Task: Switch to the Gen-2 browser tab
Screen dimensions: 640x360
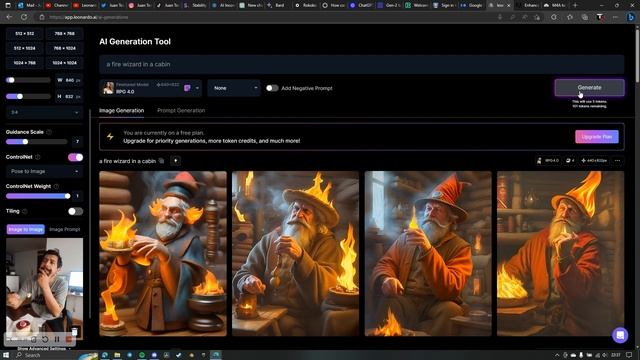Action: coord(389,5)
